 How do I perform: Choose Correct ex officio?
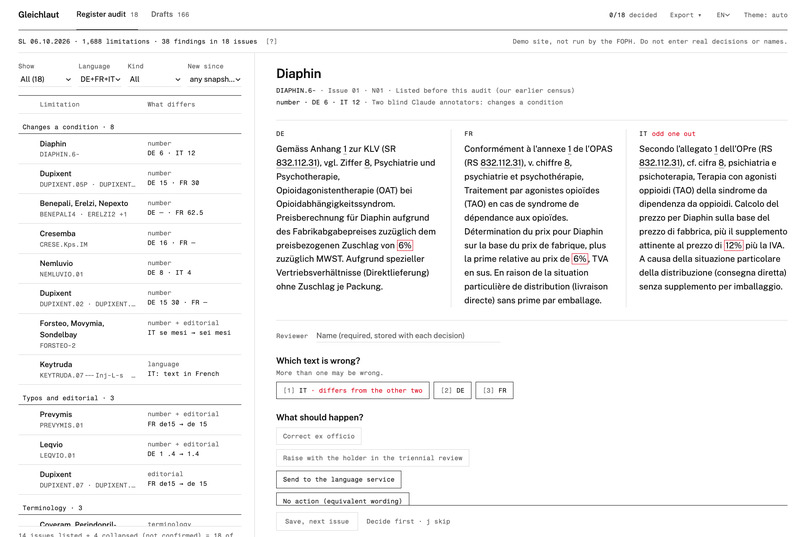coord(319,436)
